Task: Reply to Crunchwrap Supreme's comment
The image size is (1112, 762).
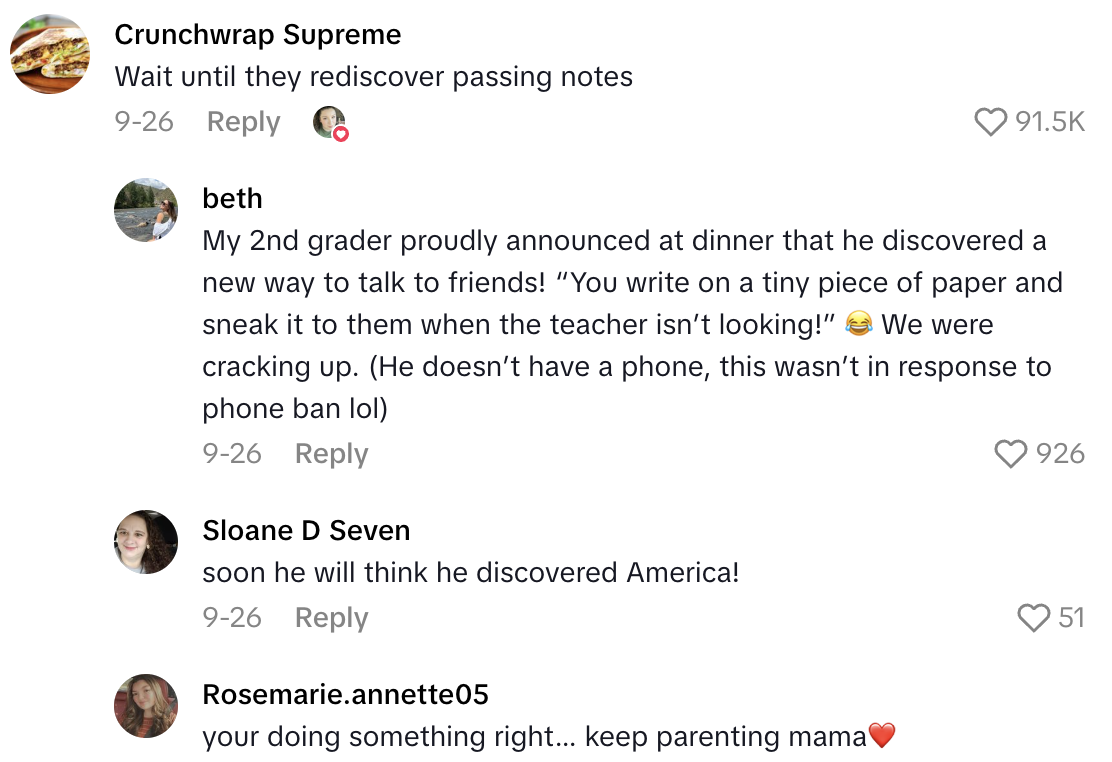Action: pyautogui.click(x=242, y=121)
